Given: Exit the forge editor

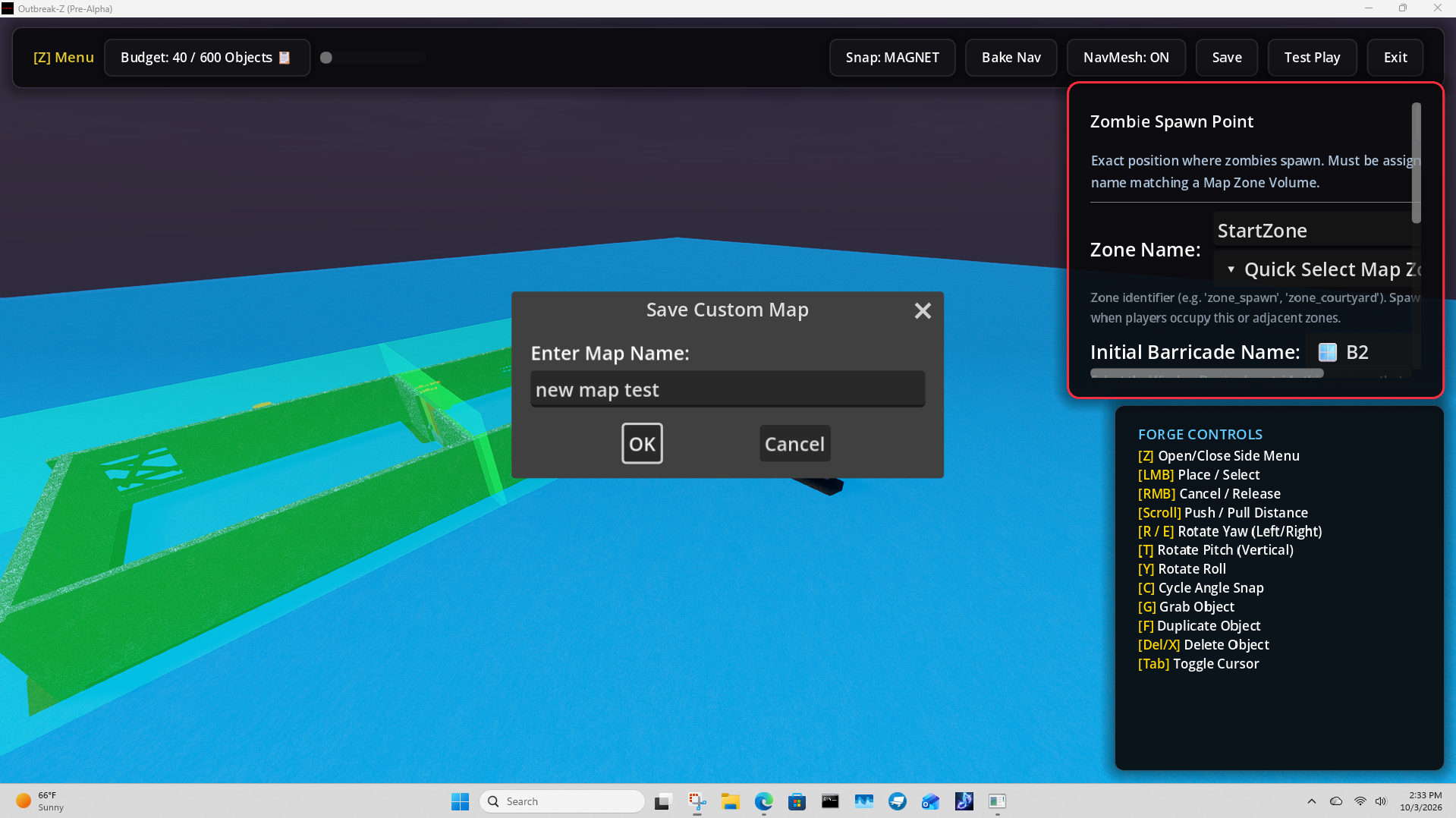Looking at the screenshot, I should tap(1395, 58).
